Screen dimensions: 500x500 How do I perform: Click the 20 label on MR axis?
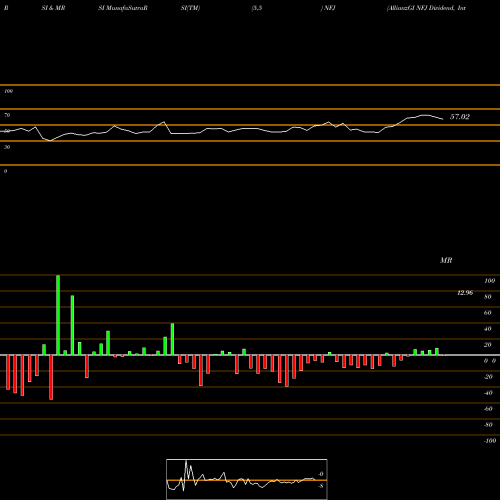tap(488, 345)
